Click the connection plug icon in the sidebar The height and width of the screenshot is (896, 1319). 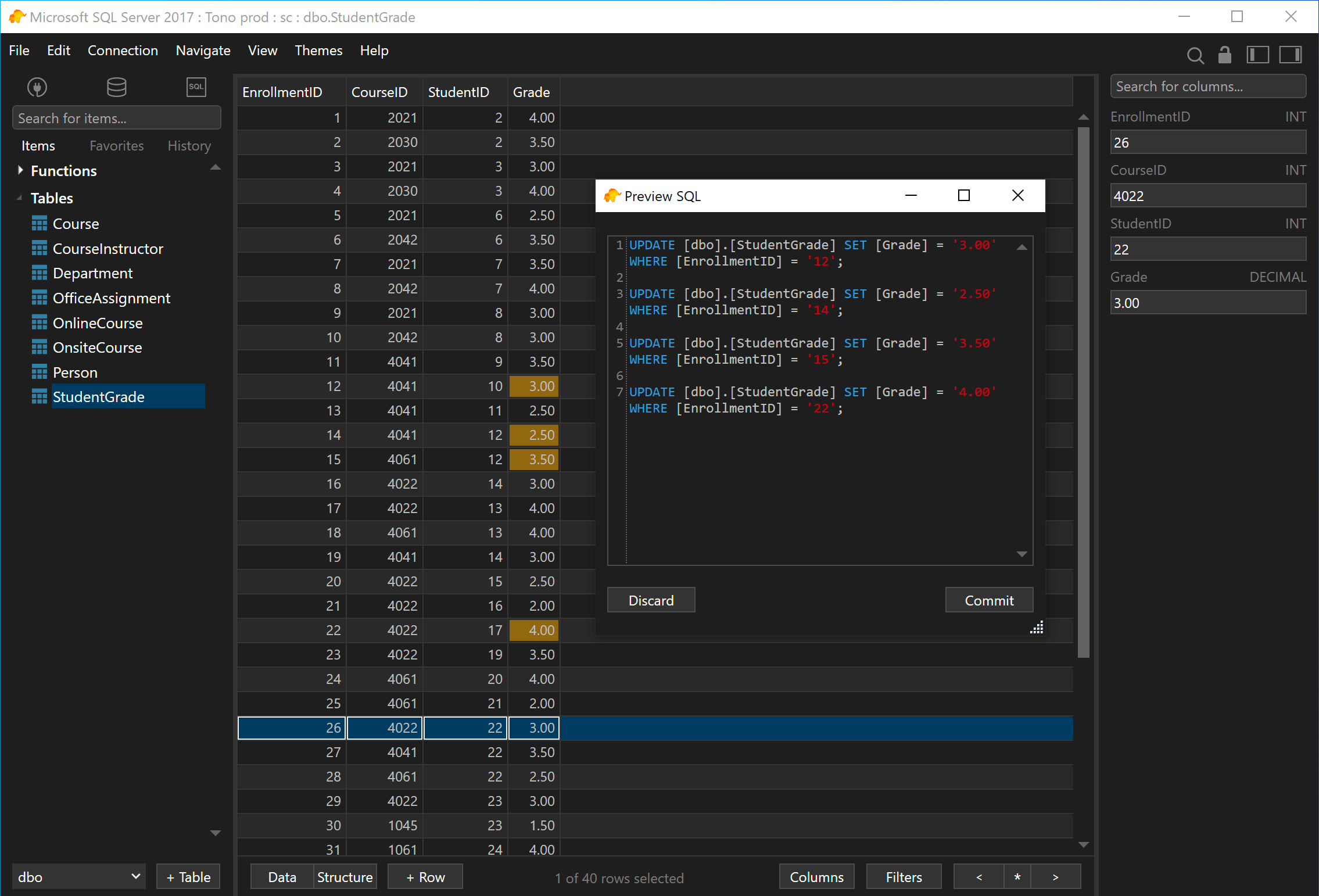[37, 87]
